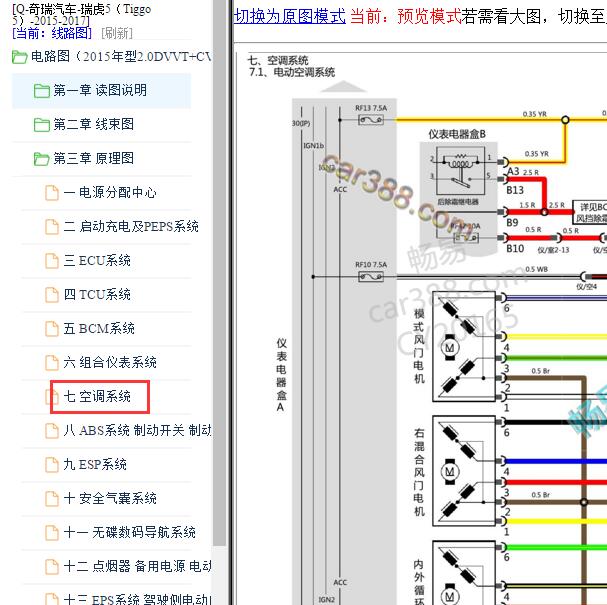The image size is (607, 605).
Task: Click document icon beside 六 组合仪表系统
Action: (52, 363)
